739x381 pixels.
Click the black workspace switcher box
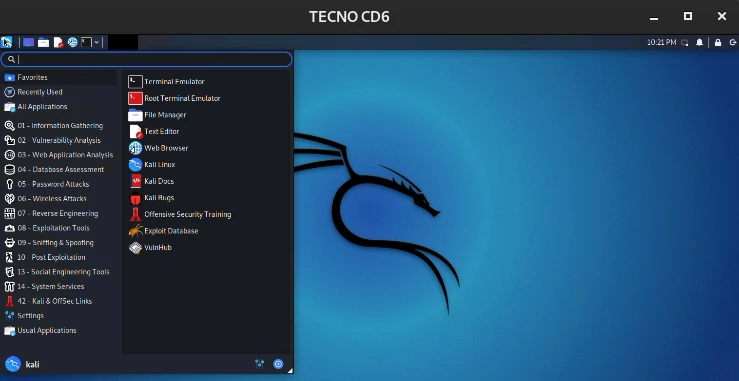point(123,42)
